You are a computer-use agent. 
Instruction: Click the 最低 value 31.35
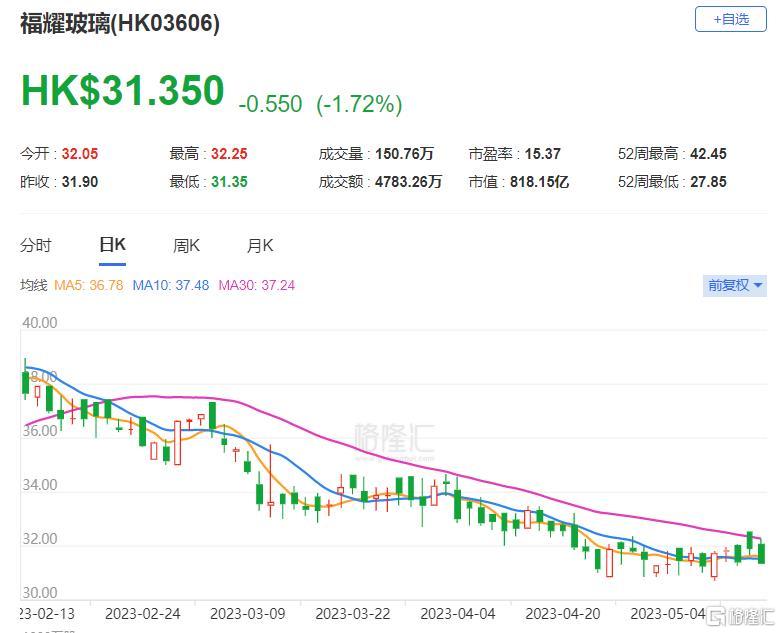point(229,182)
